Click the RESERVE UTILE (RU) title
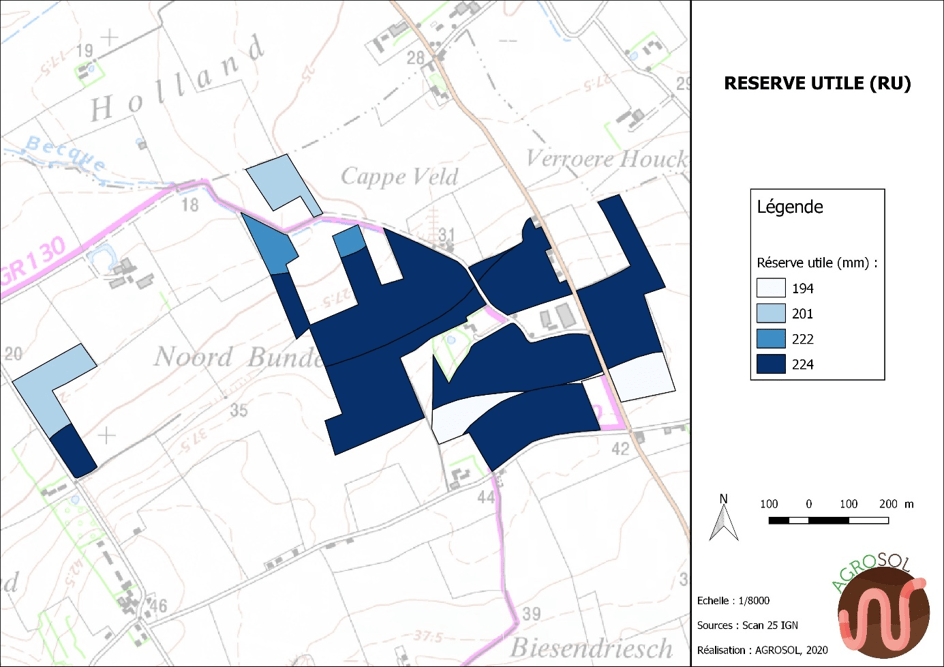Image resolution: width=944 pixels, height=667 pixels. pyautogui.click(x=817, y=84)
